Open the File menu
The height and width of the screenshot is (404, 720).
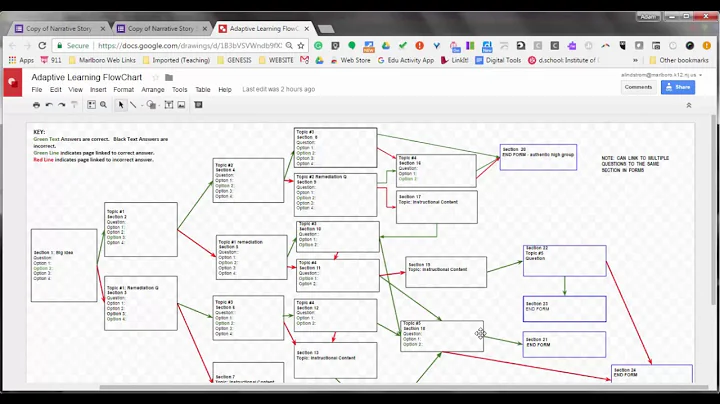(x=37, y=90)
